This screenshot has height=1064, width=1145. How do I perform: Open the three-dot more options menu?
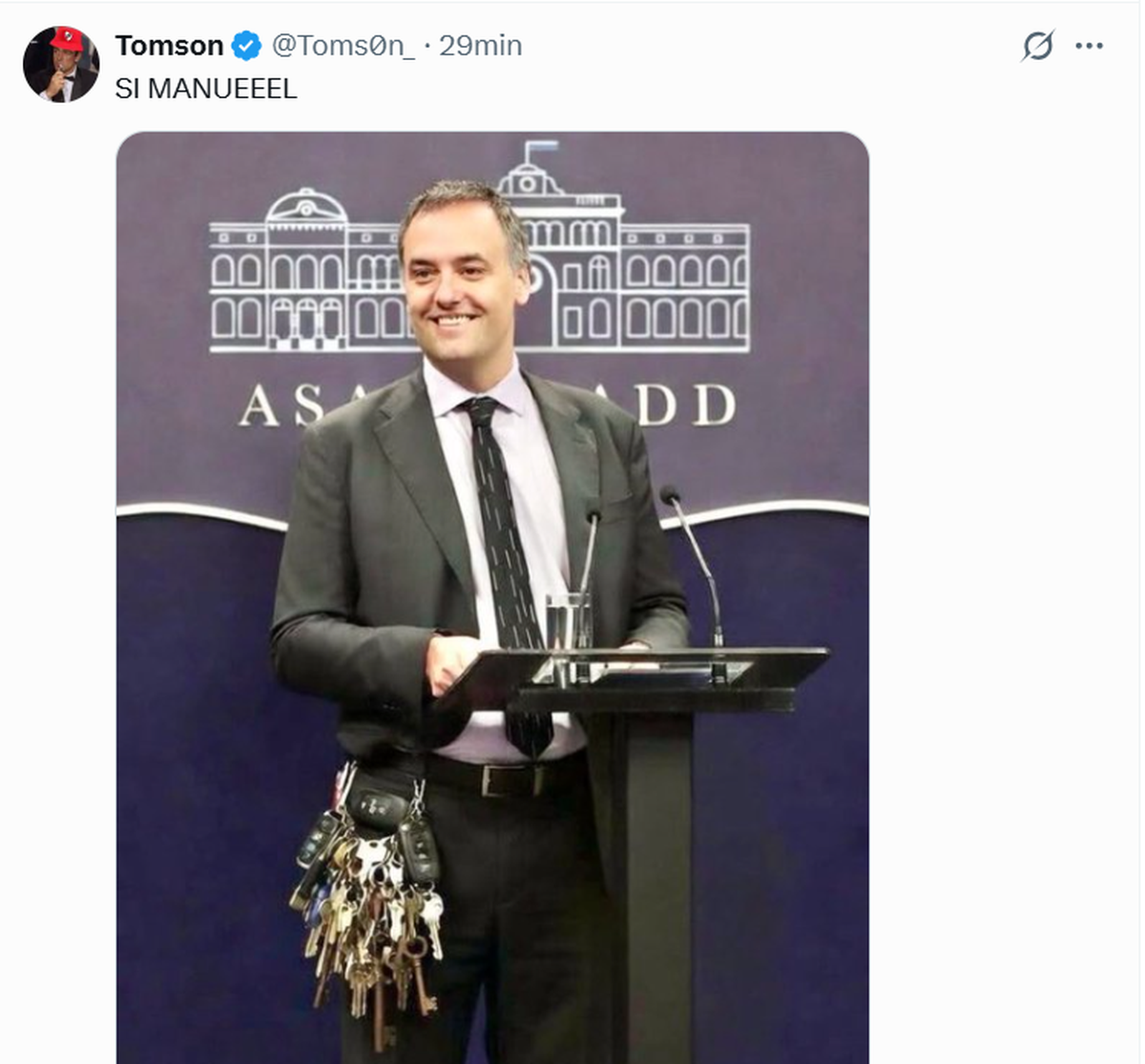click(1089, 46)
